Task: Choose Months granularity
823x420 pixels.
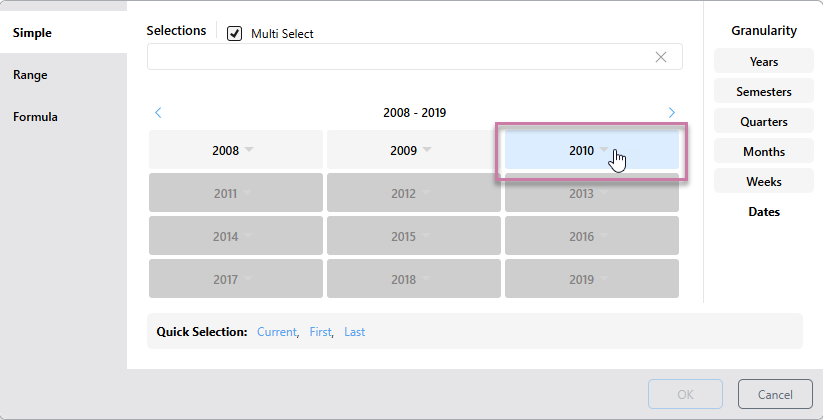Action: pos(764,152)
